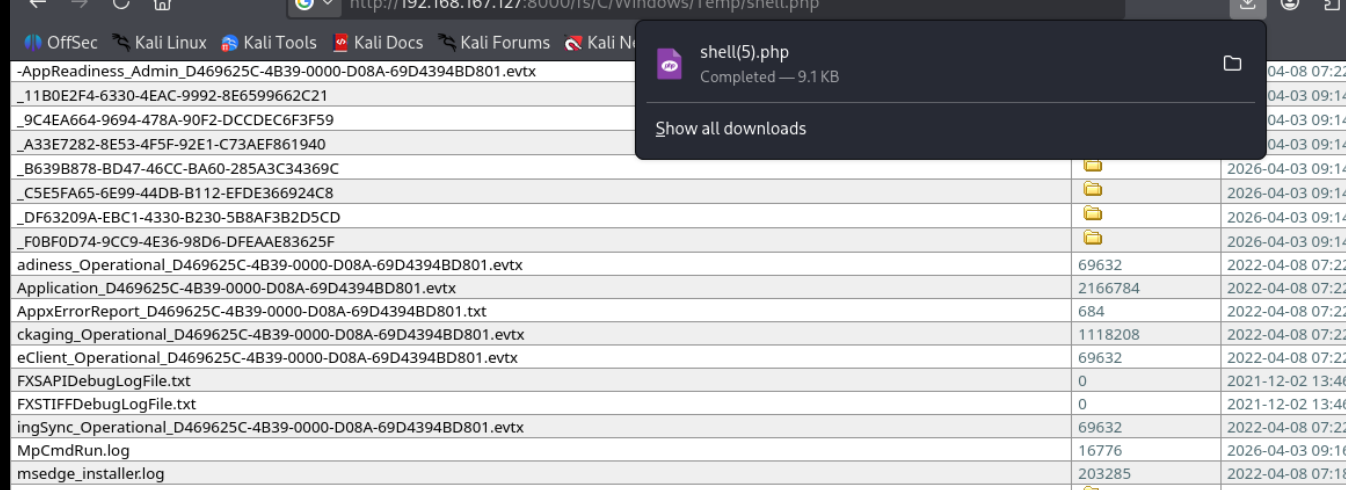The width and height of the screenshot is (1346, 490).
Task: Open the account profile icon
Action: pos(1290,4)
